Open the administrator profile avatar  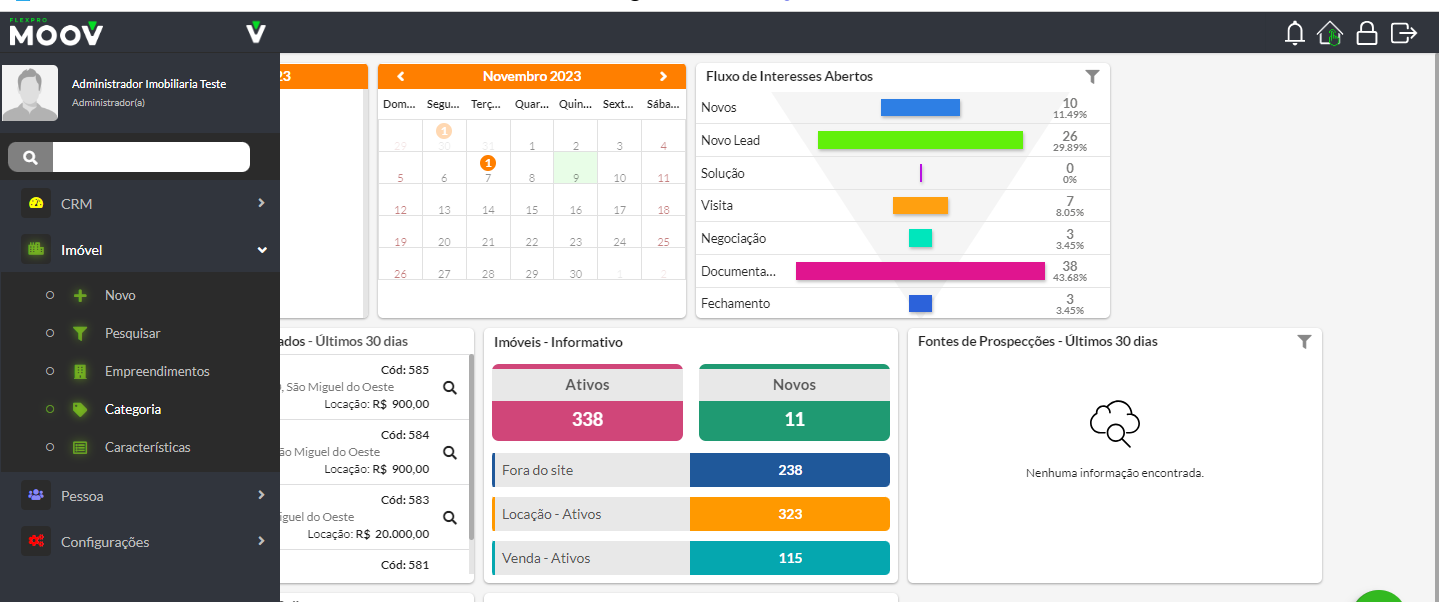30,93
